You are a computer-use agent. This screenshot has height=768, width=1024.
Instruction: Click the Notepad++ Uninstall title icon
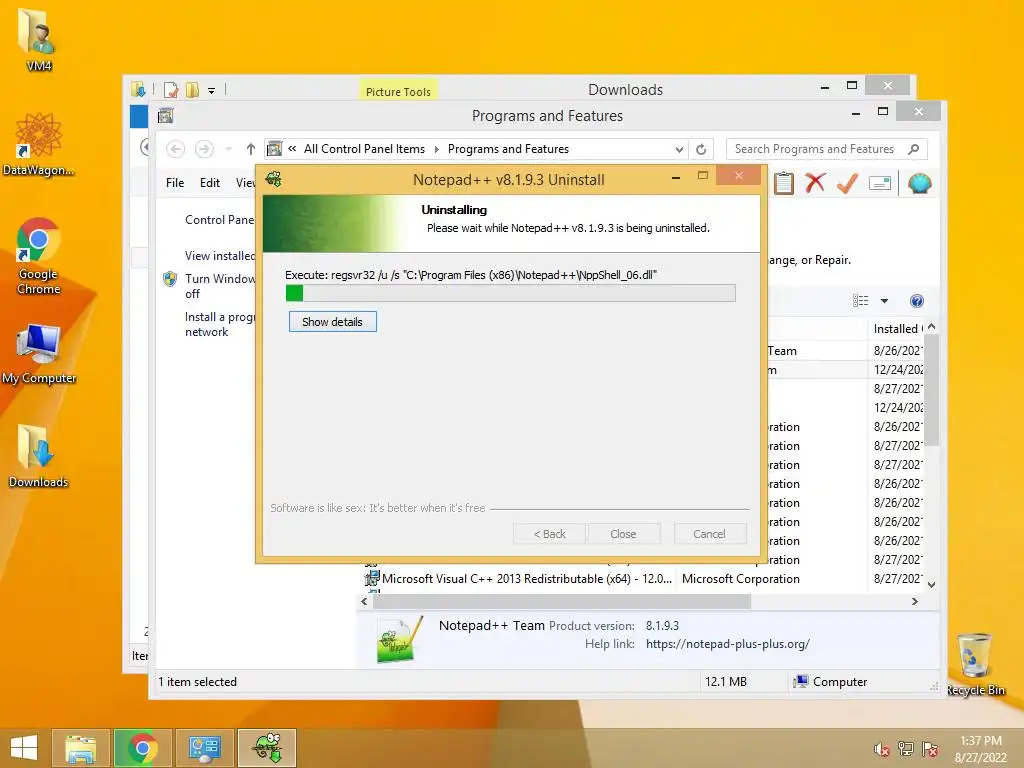274,179
